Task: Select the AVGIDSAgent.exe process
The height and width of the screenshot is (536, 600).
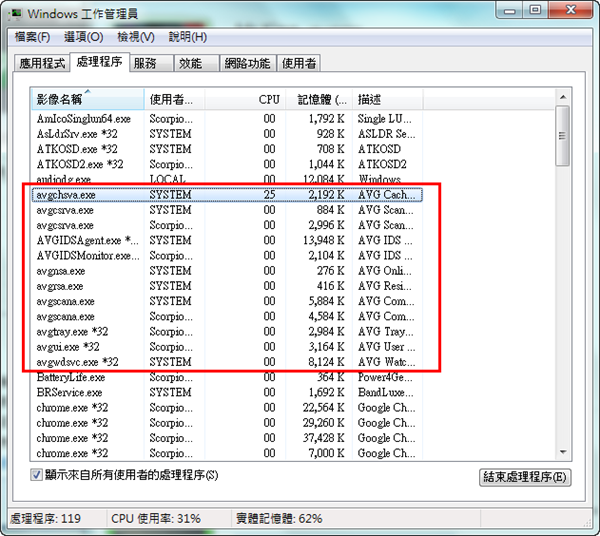Action: click(227, 240)
